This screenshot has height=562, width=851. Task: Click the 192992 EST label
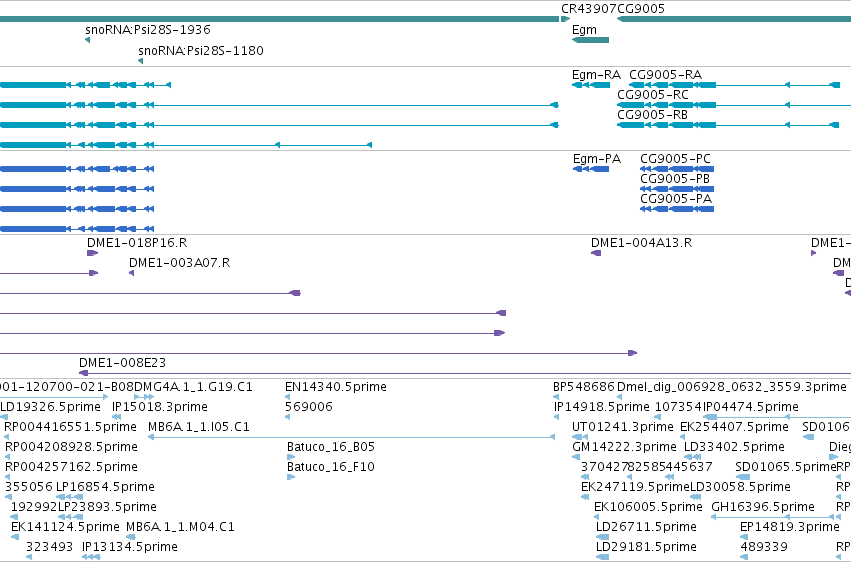click(34, 508)
